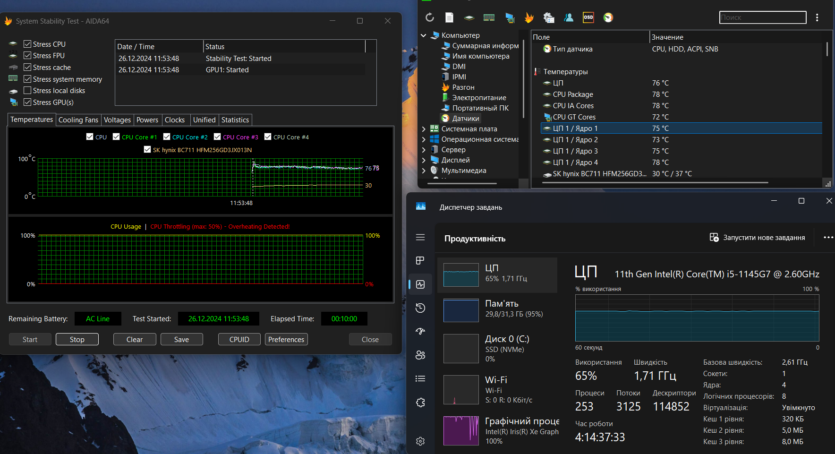Uncheck CPU Core #3 in temperature graph legend
This screenshot has width=835, height=454.
[x=217, y=137]
